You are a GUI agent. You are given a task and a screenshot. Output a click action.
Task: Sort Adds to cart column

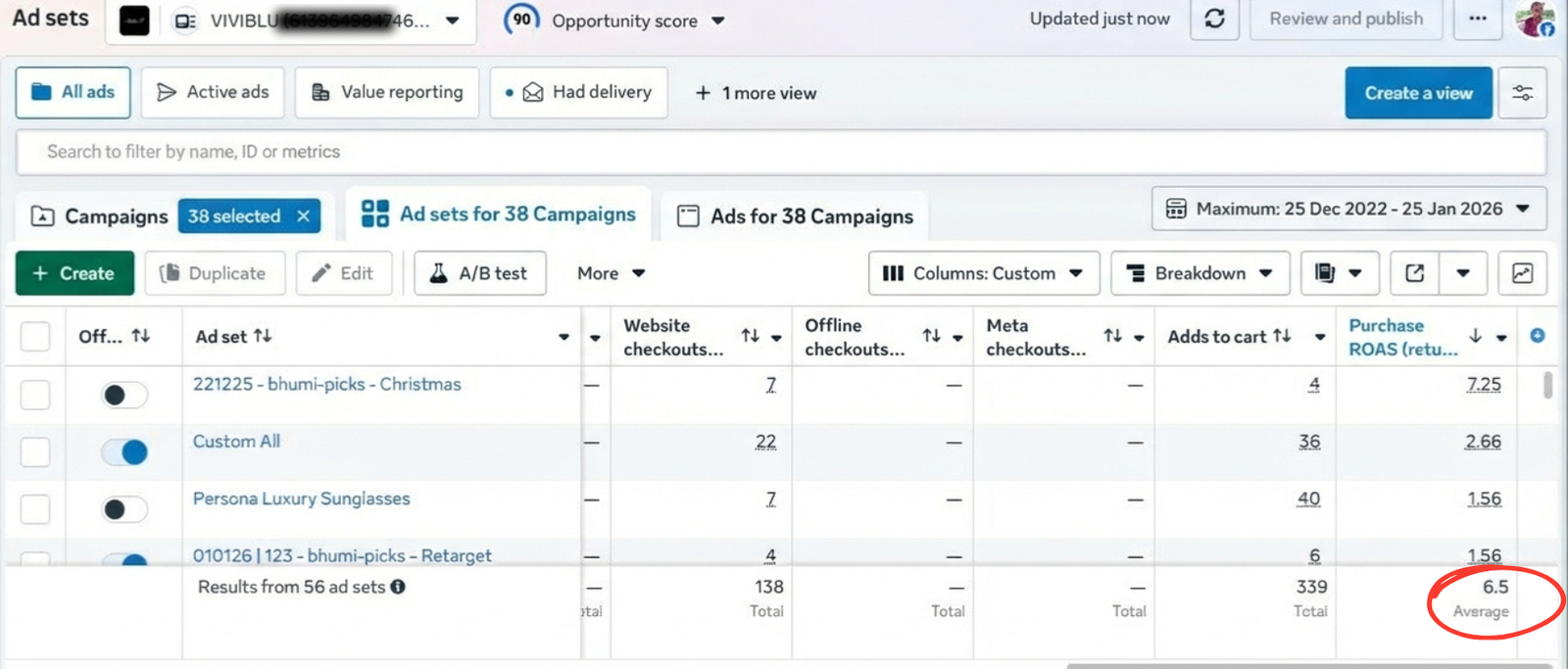click(1282, 336)
